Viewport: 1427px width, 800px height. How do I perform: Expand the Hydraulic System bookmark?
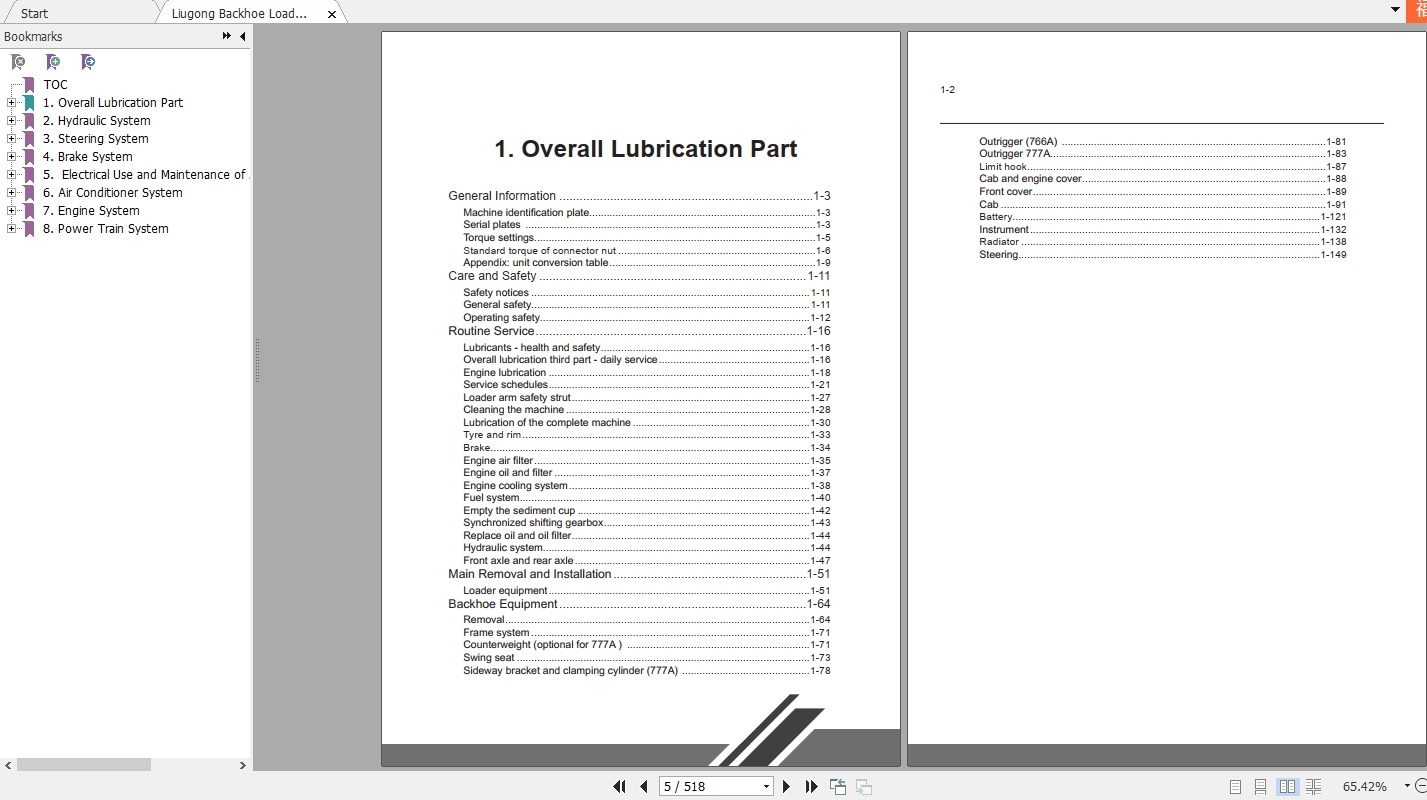(11, 121)
